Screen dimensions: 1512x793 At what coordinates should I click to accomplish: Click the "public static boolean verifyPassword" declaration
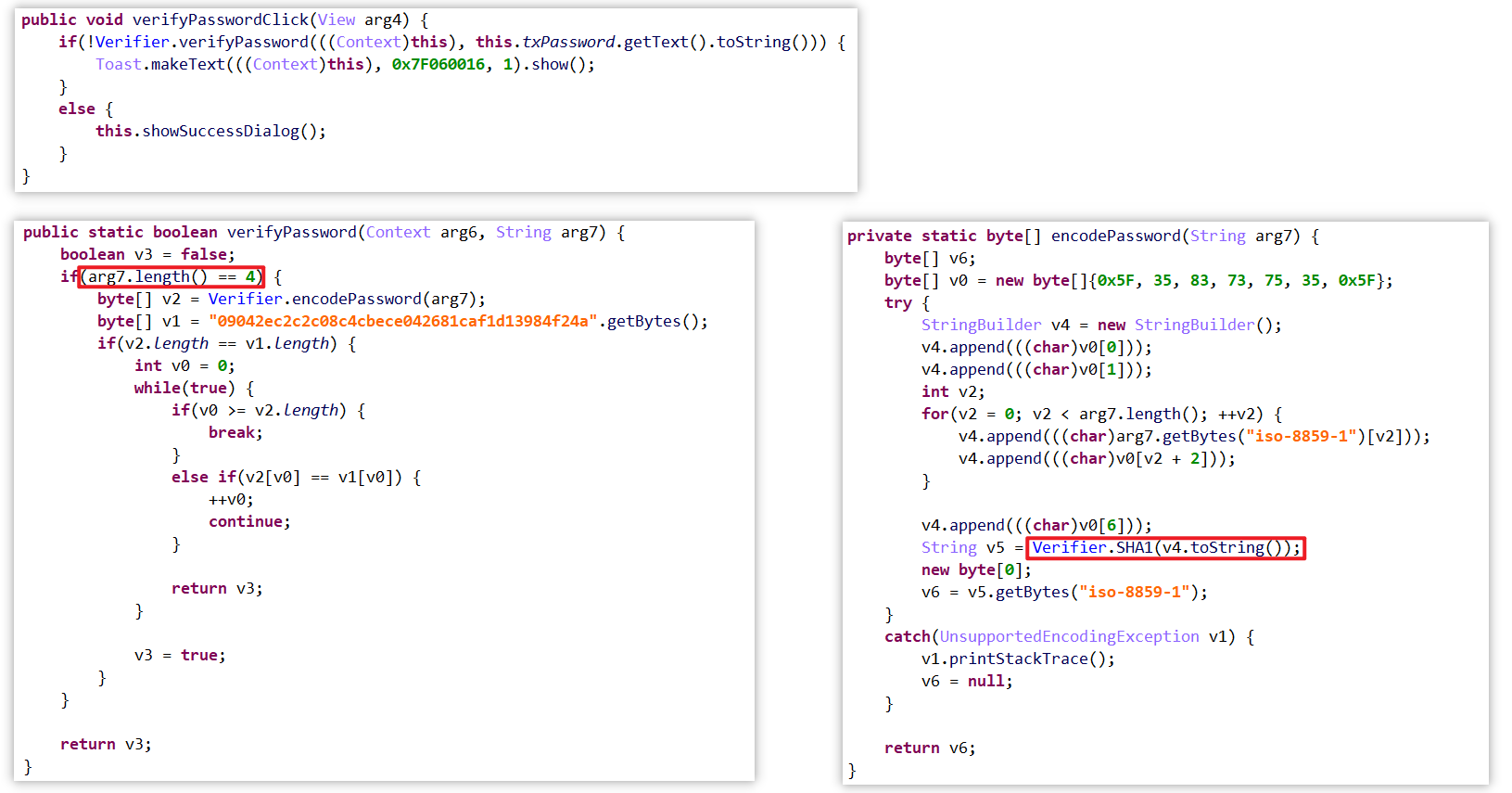point(190,232)
